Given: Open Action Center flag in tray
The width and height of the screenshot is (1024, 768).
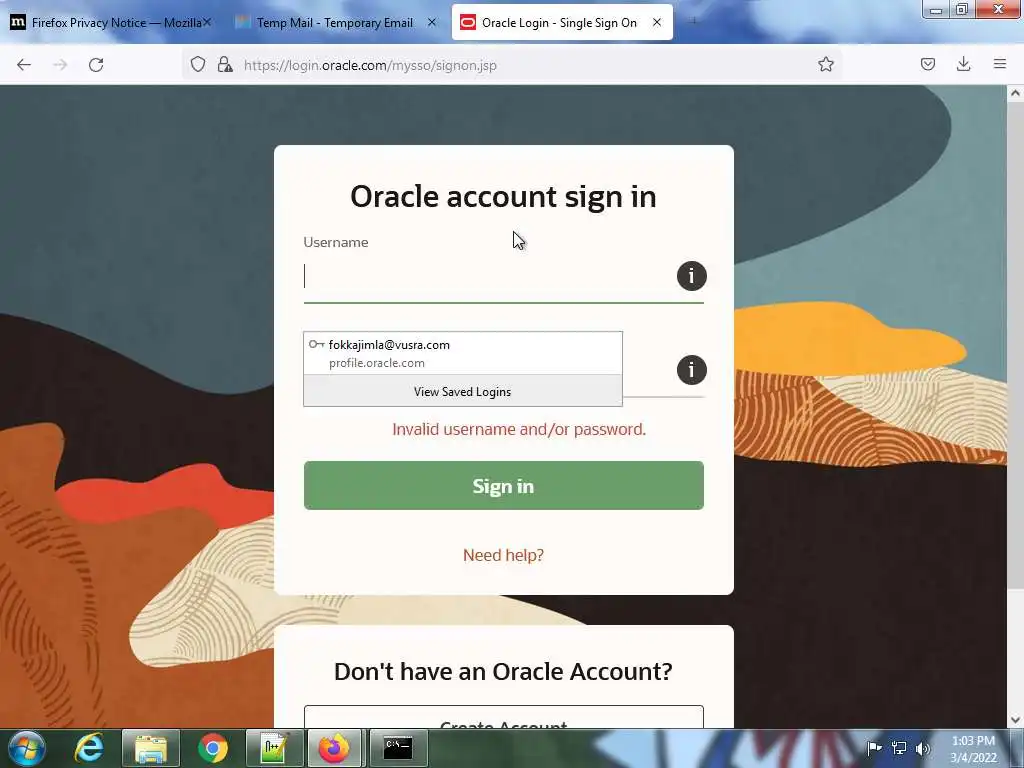Looking at the screenshot, I should pyautogui.click(x=874, y=748).
